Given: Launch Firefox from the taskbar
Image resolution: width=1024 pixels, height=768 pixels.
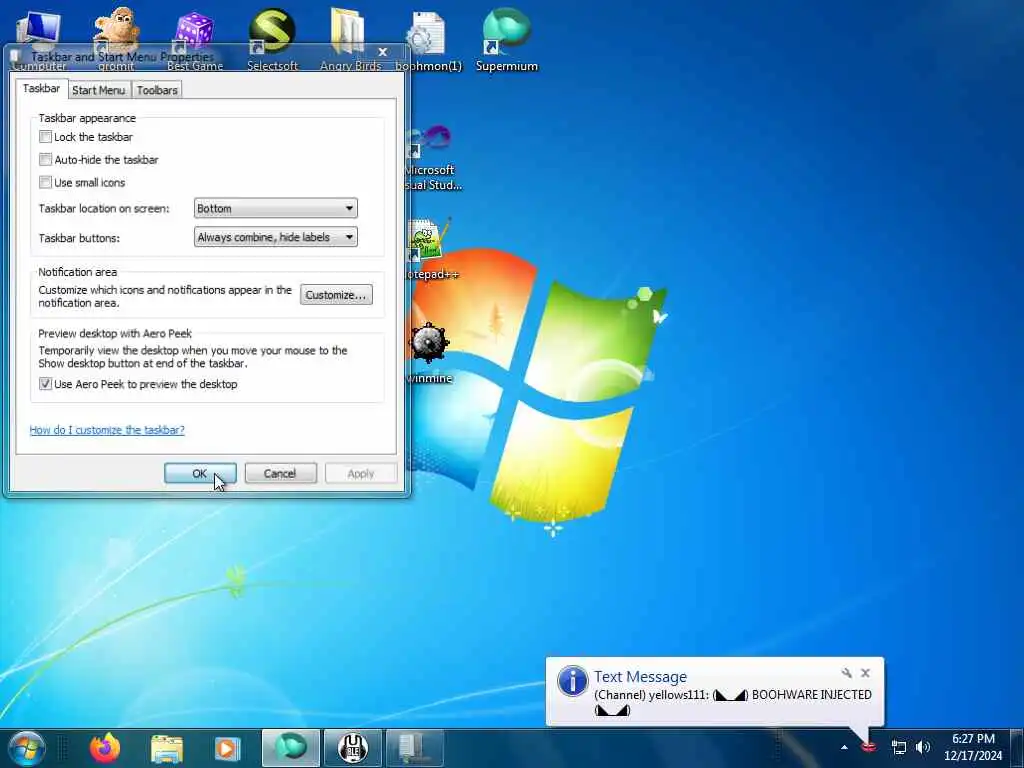Looking at the screenshot, I should tap(106, 748).
